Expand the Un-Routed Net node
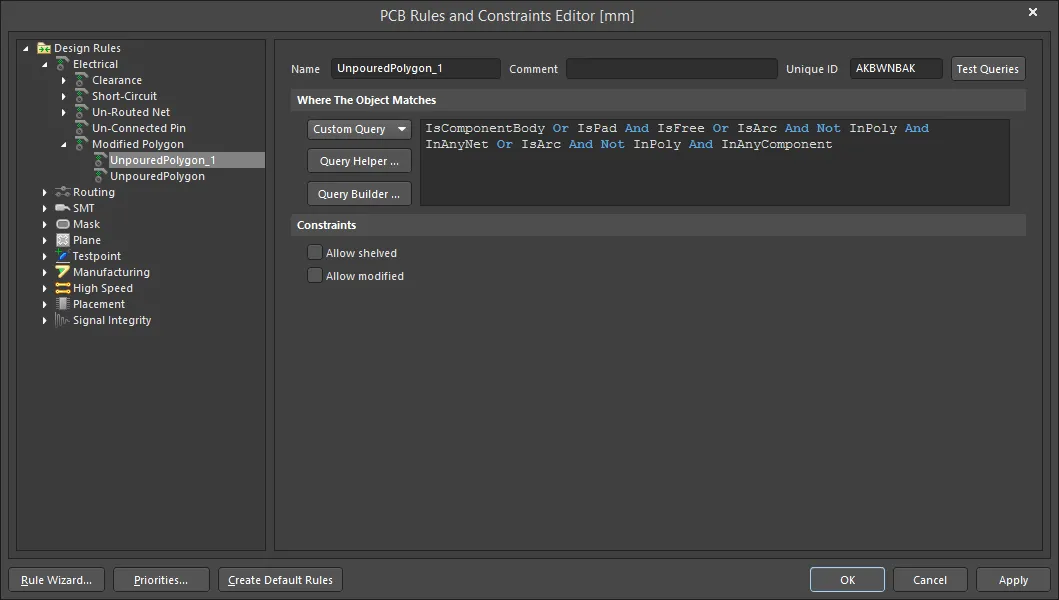This screenshot has width=1059, height=600. click(63, 112)
